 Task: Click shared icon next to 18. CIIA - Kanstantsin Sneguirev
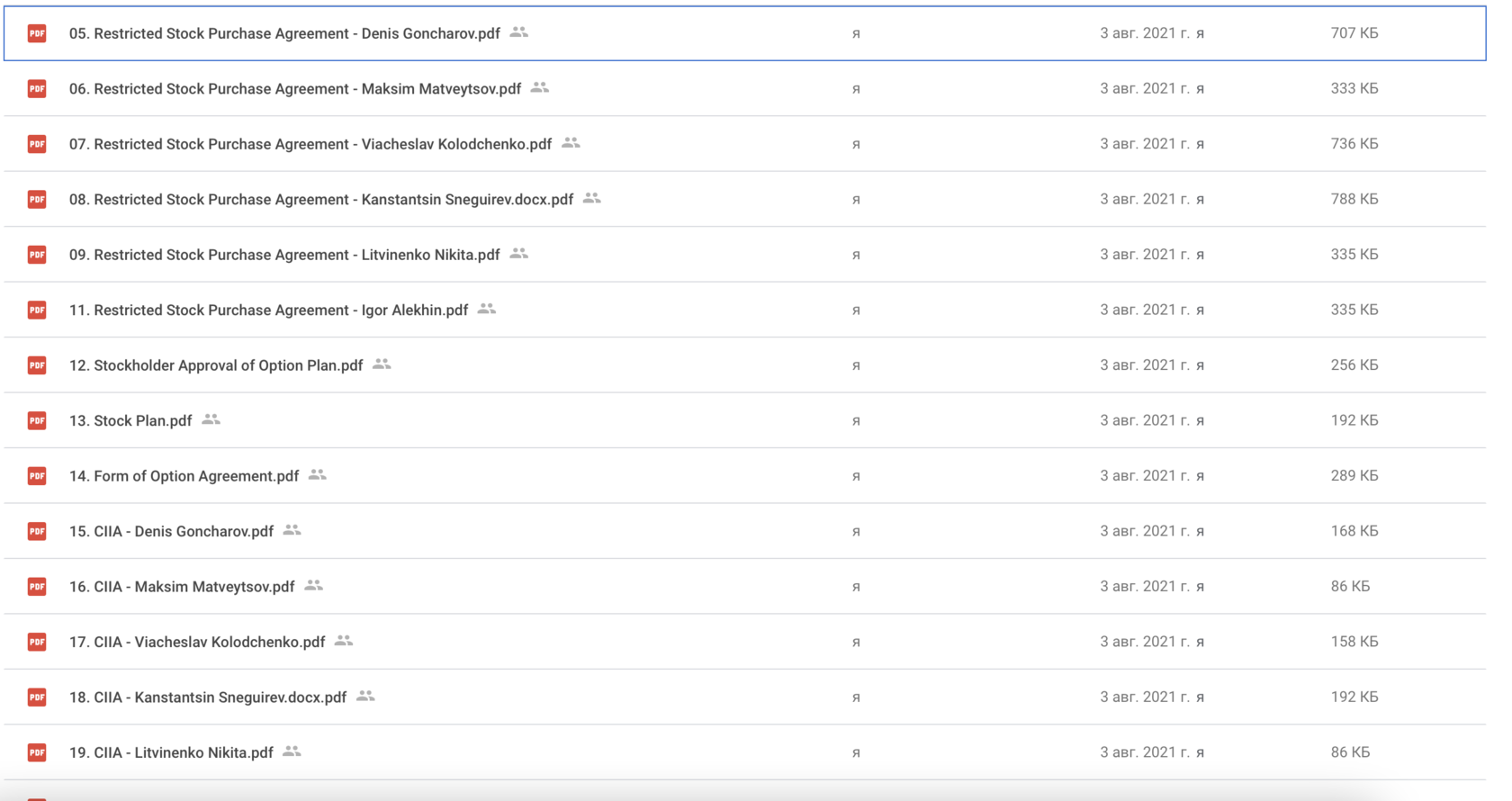(365, 697)
